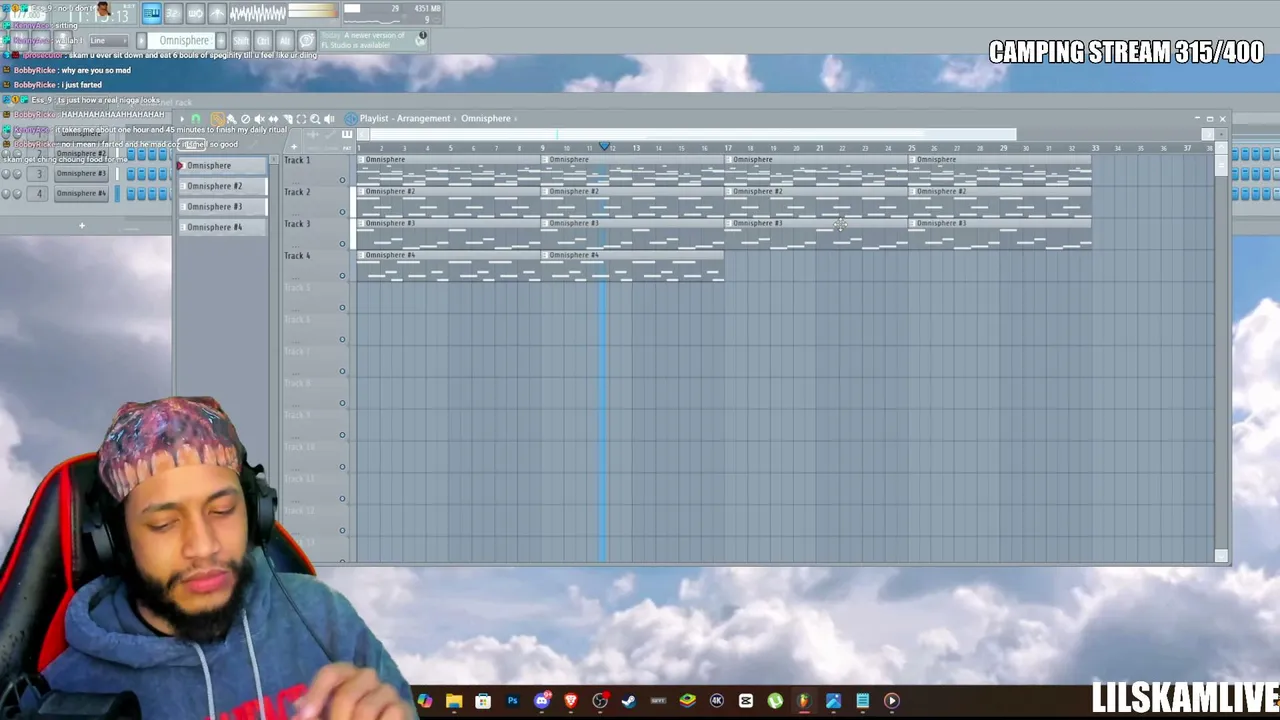Open Brave browser from the taskbar
The height and width of the screenshot is (720, 1280).
coord(571,701)
